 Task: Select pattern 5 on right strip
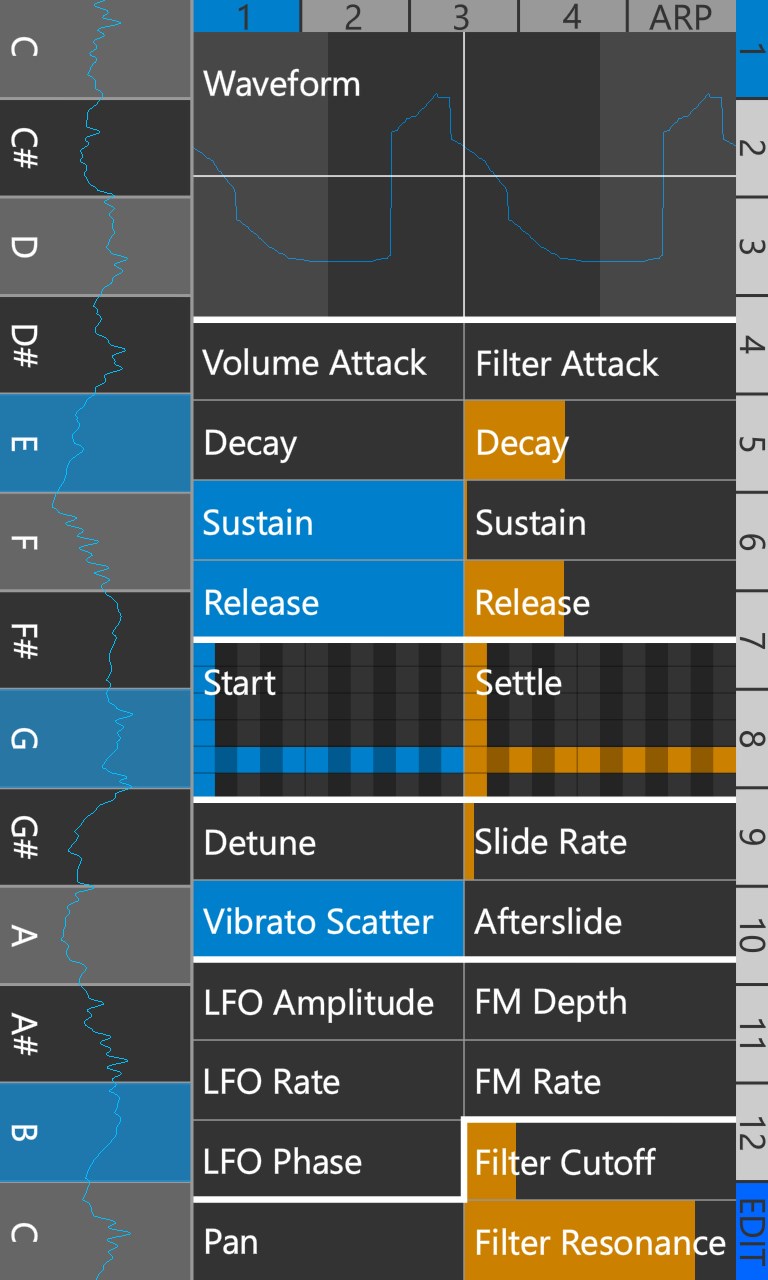tap(752, 443)
